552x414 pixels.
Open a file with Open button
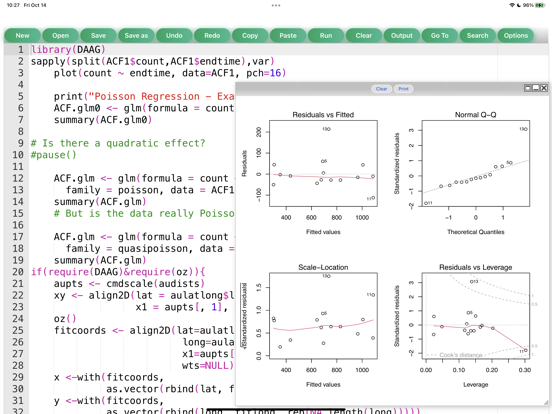pyautogui.click(x=61, y=36)
